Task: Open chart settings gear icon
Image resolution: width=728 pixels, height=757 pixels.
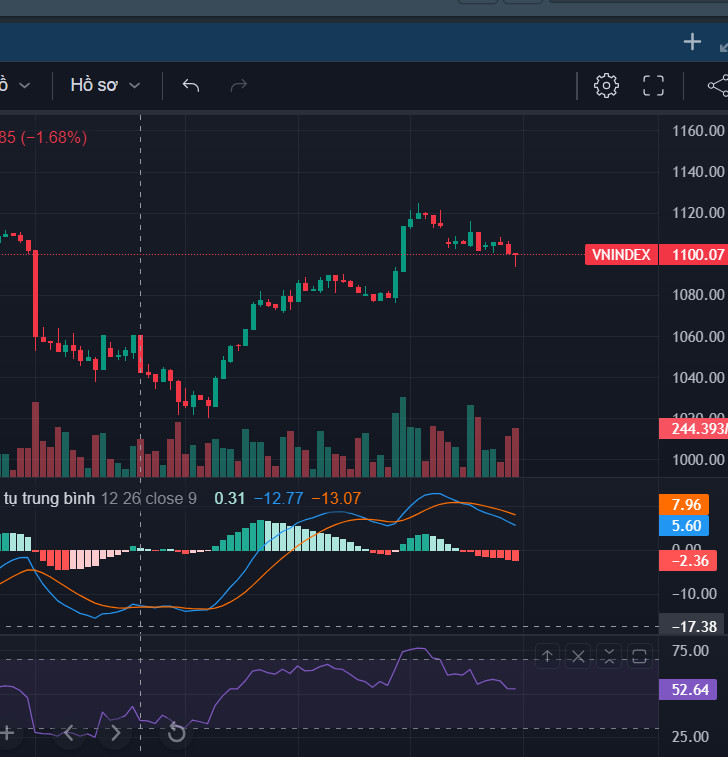Action: (x=606, y=86)
